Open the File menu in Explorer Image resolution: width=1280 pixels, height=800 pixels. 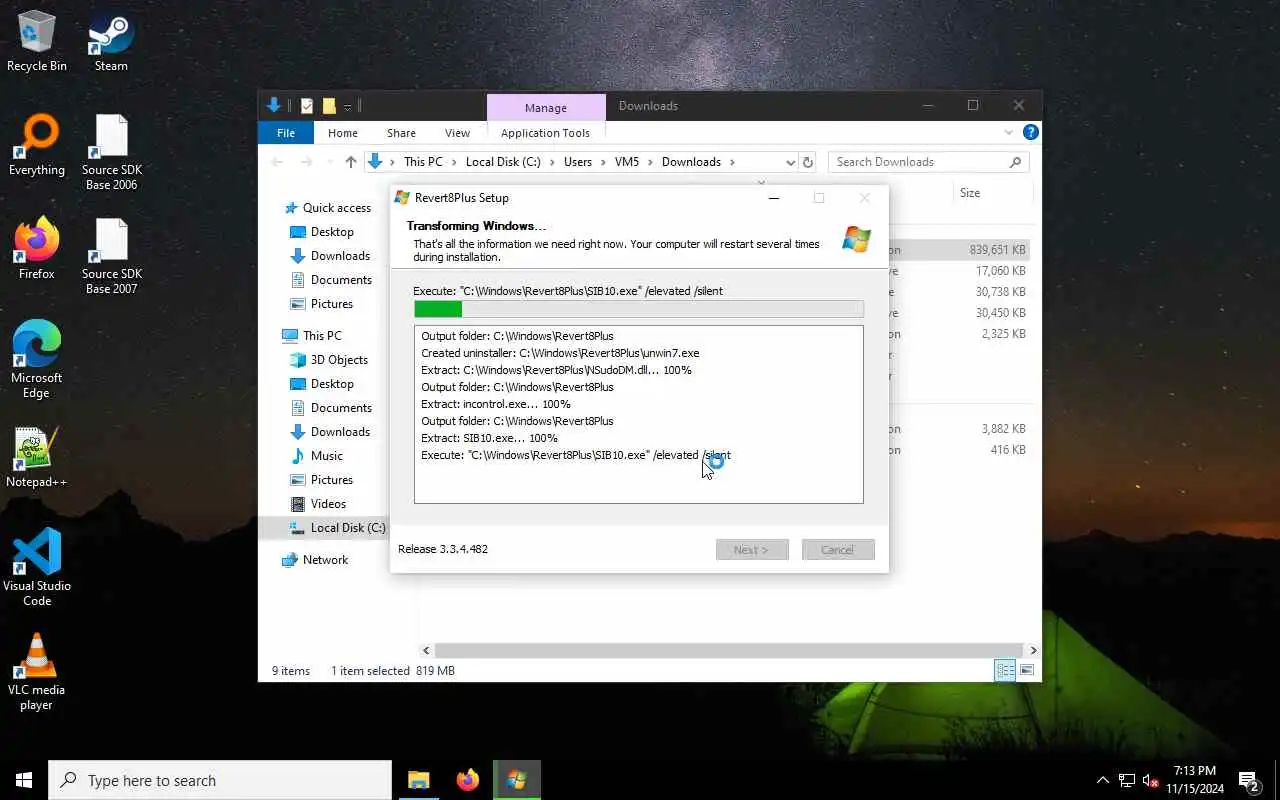tap(286, 133)
